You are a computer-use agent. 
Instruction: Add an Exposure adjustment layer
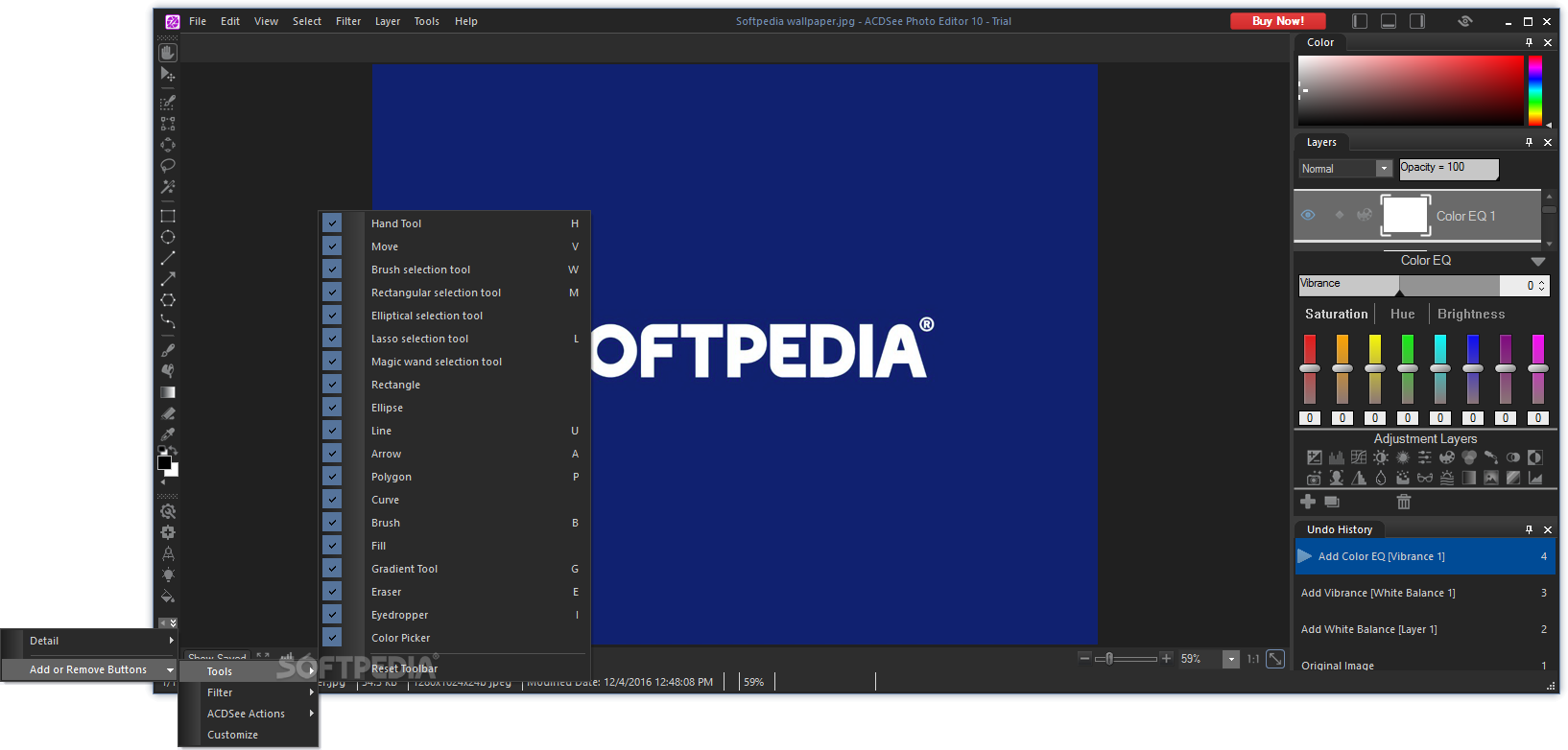[x=1315, y=457]
